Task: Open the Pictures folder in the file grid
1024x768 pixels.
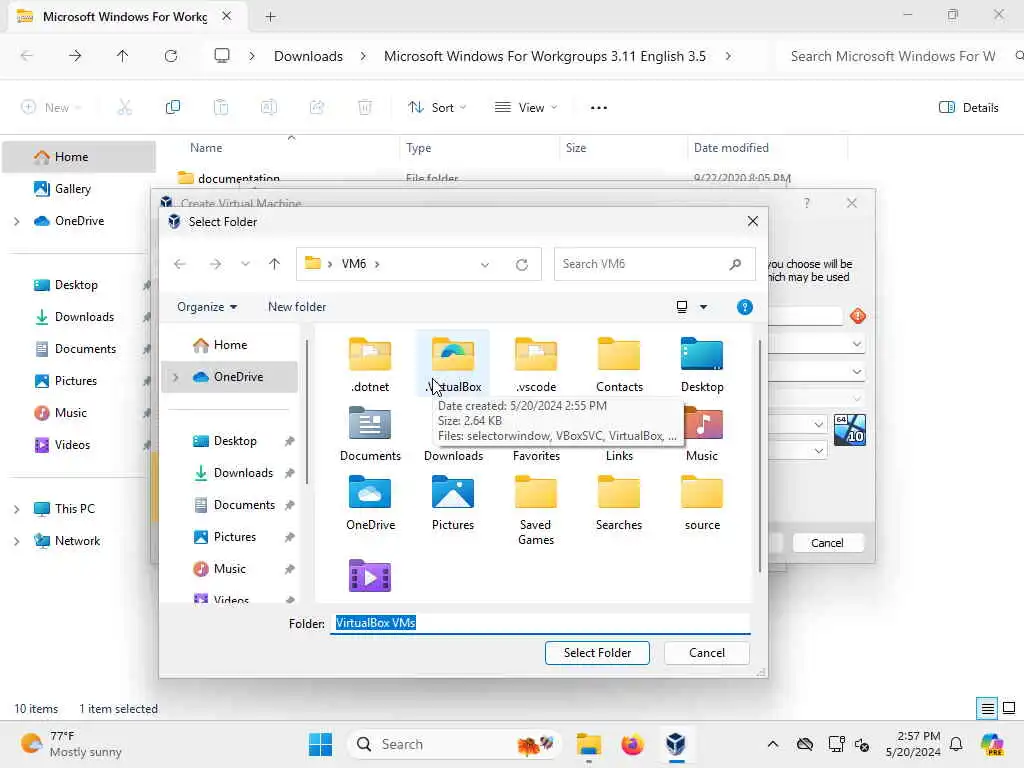Action: (453, 503)
